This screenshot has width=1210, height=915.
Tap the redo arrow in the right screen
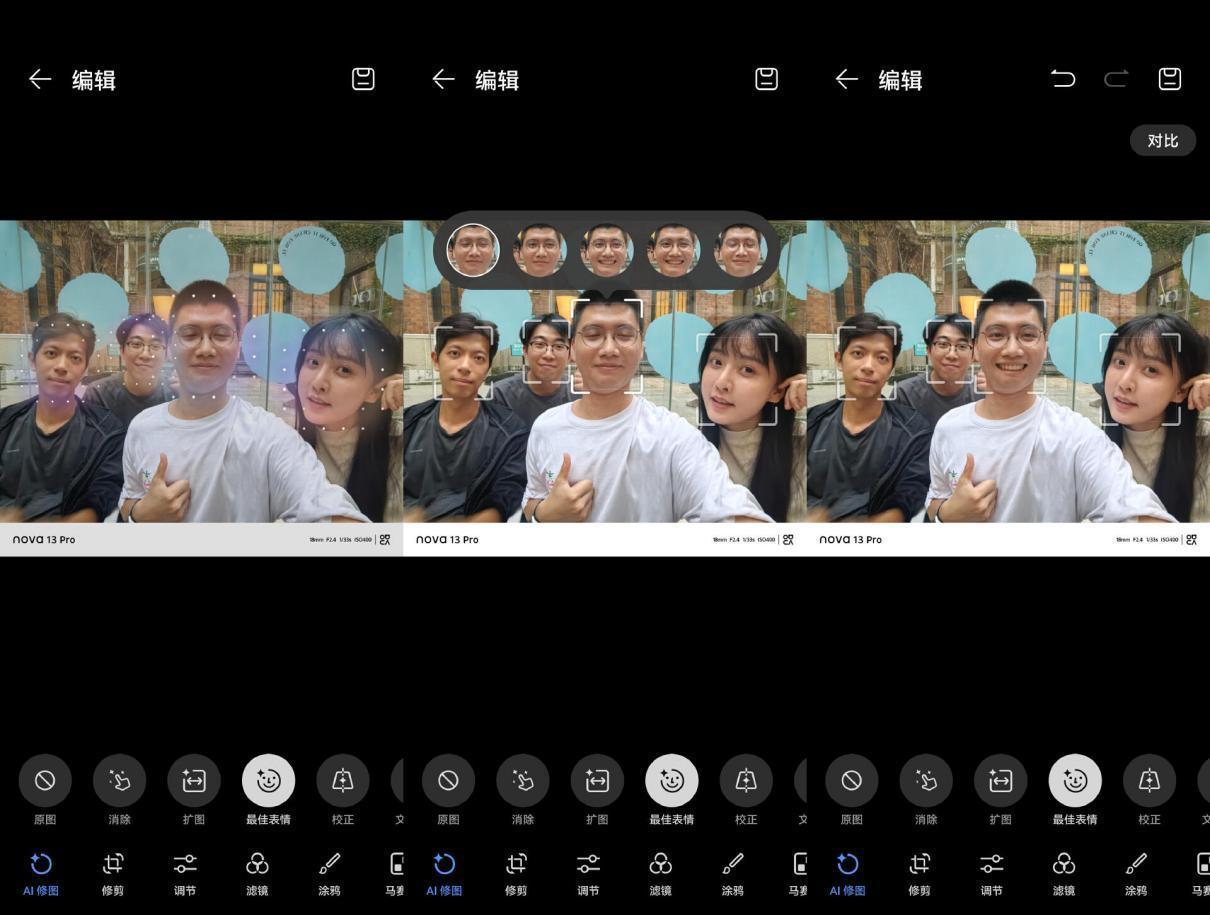[1116, 79]
